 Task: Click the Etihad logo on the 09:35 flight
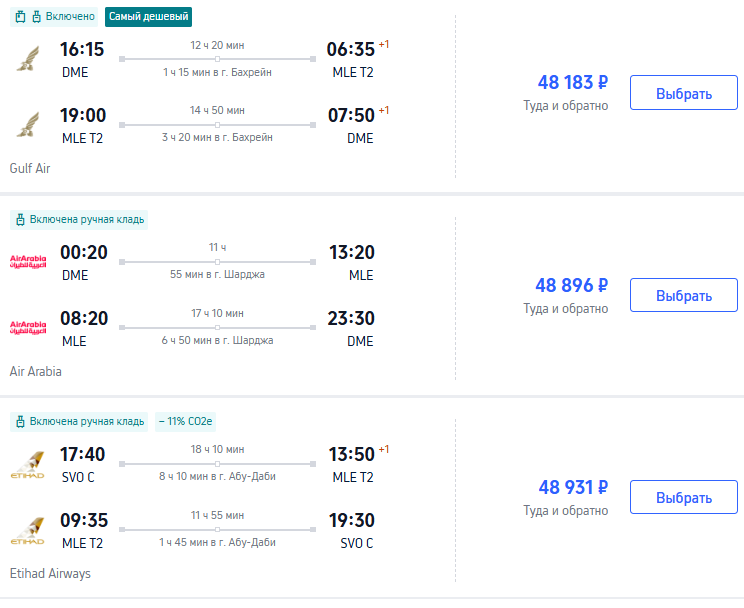click(27, 531)
